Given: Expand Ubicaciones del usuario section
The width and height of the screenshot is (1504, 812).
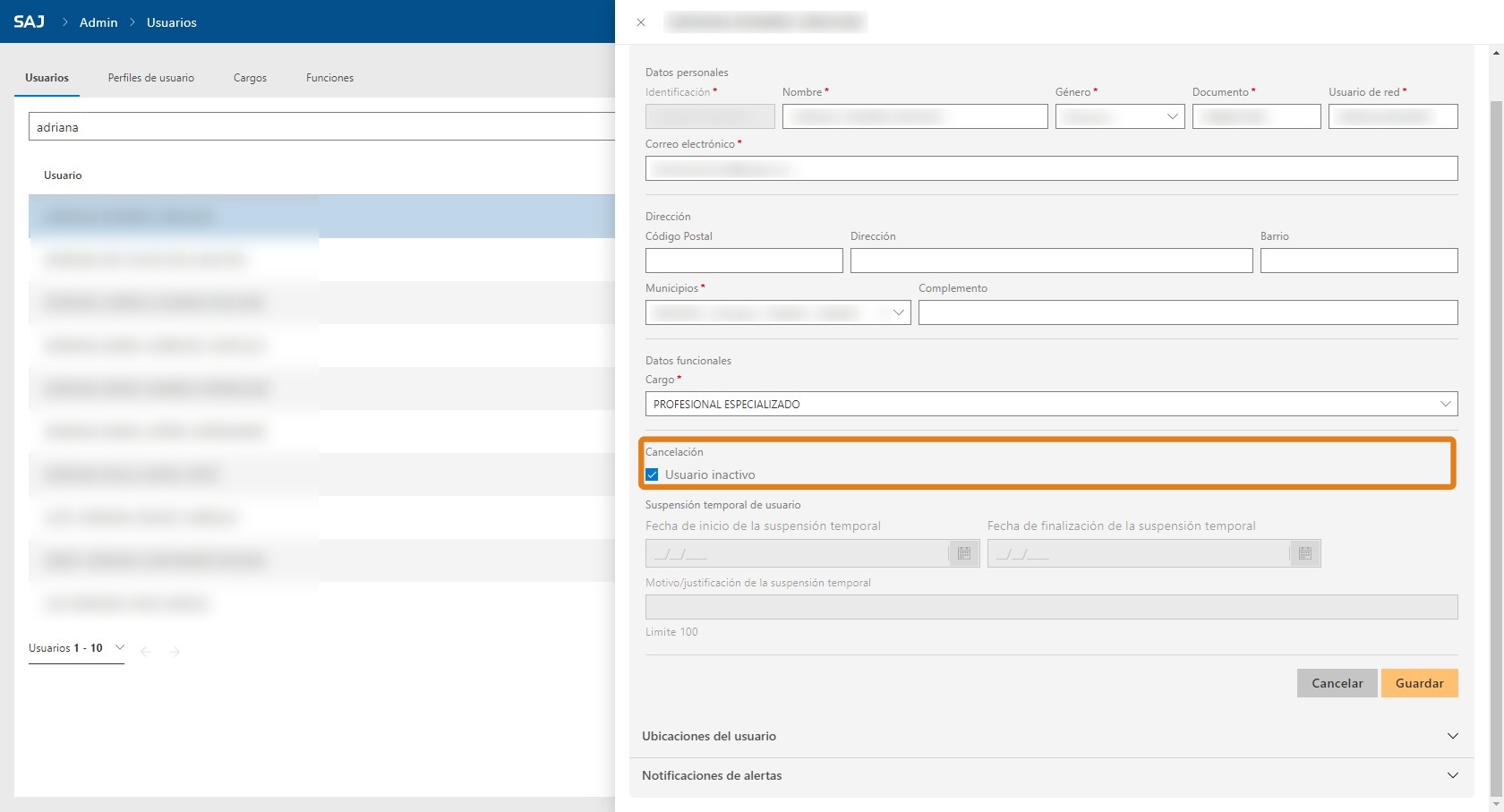Looking at the screenshot, I should (x=1051, y=736).
